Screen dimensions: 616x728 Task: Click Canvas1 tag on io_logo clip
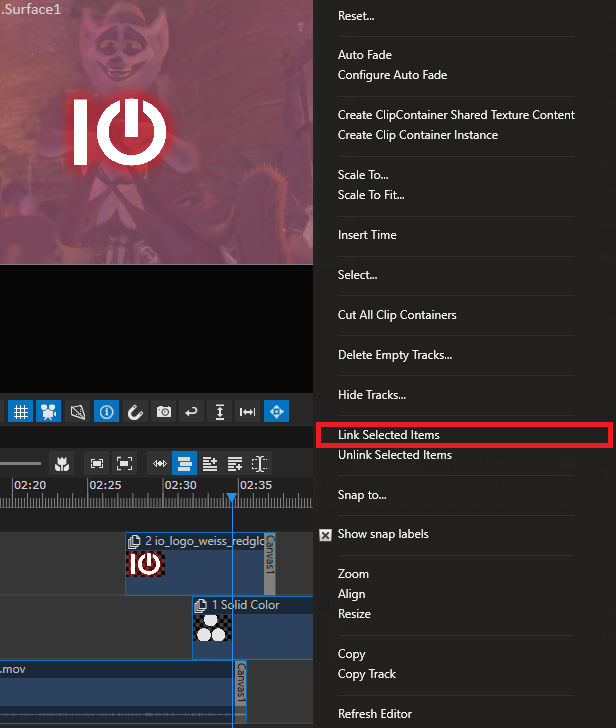click(270, 564)
